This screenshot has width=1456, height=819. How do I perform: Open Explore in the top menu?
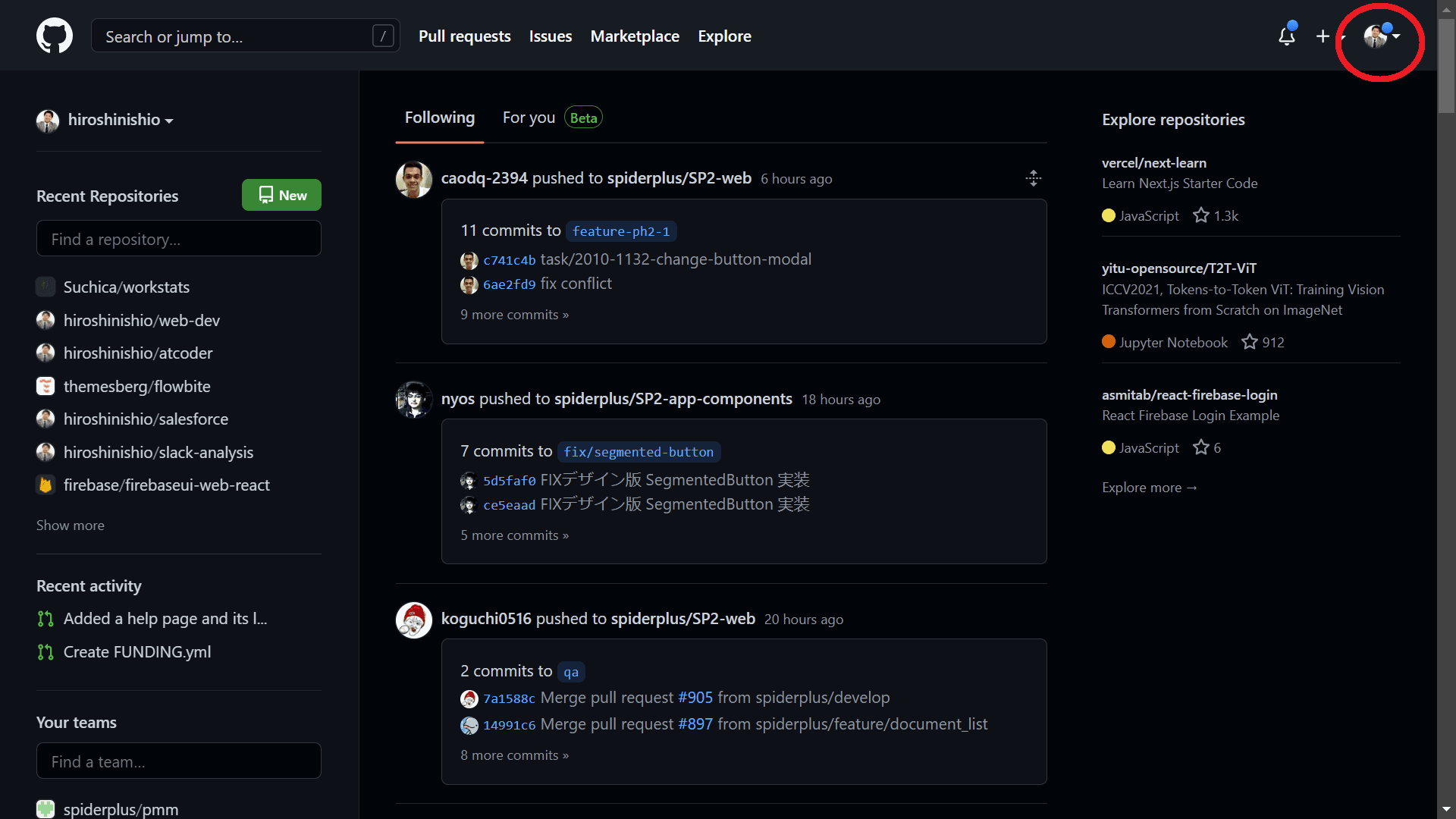point(724,36)
